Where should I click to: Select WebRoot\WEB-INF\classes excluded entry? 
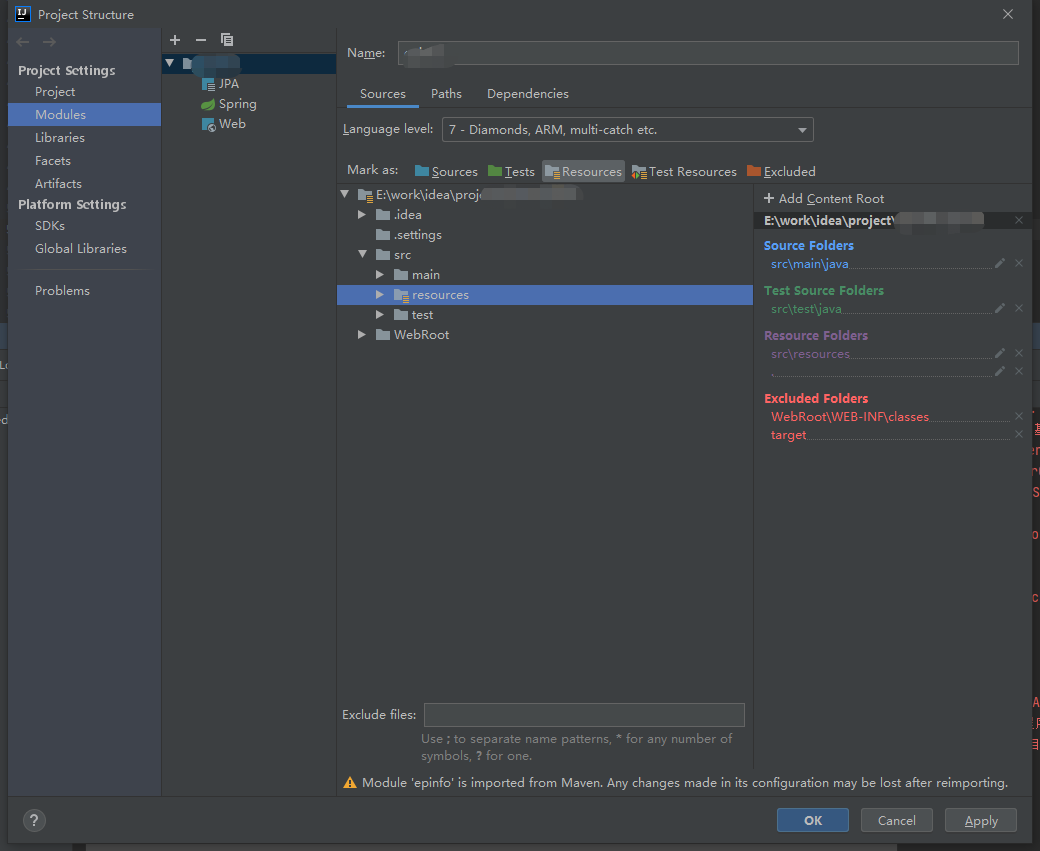pos(850,417)
